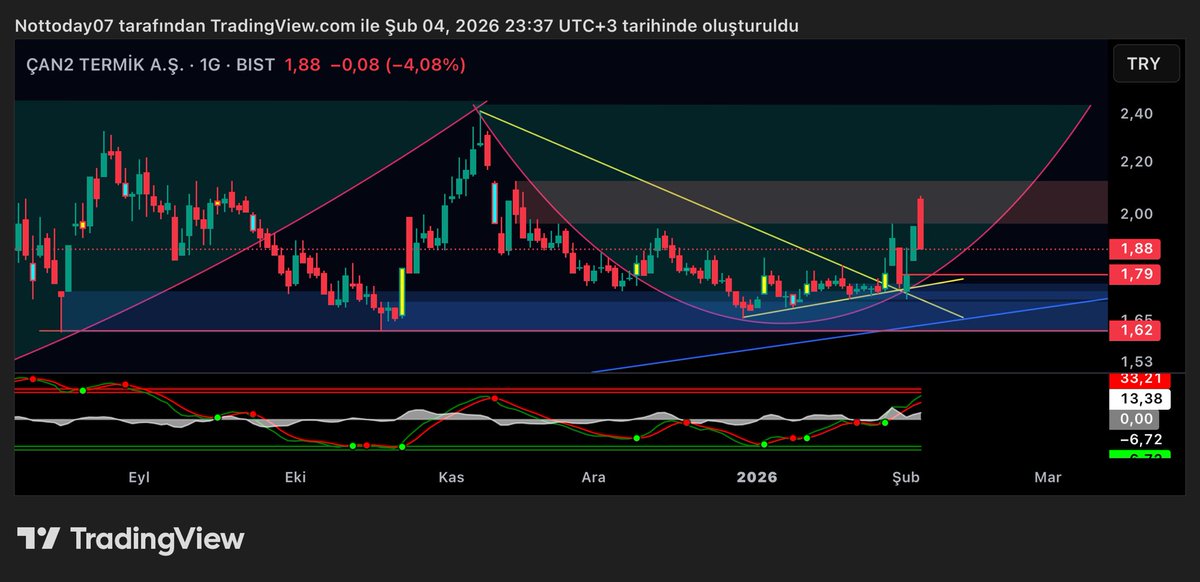Click the Kas month on time axis
The image size is (1200, 582).
coord(451,478)
